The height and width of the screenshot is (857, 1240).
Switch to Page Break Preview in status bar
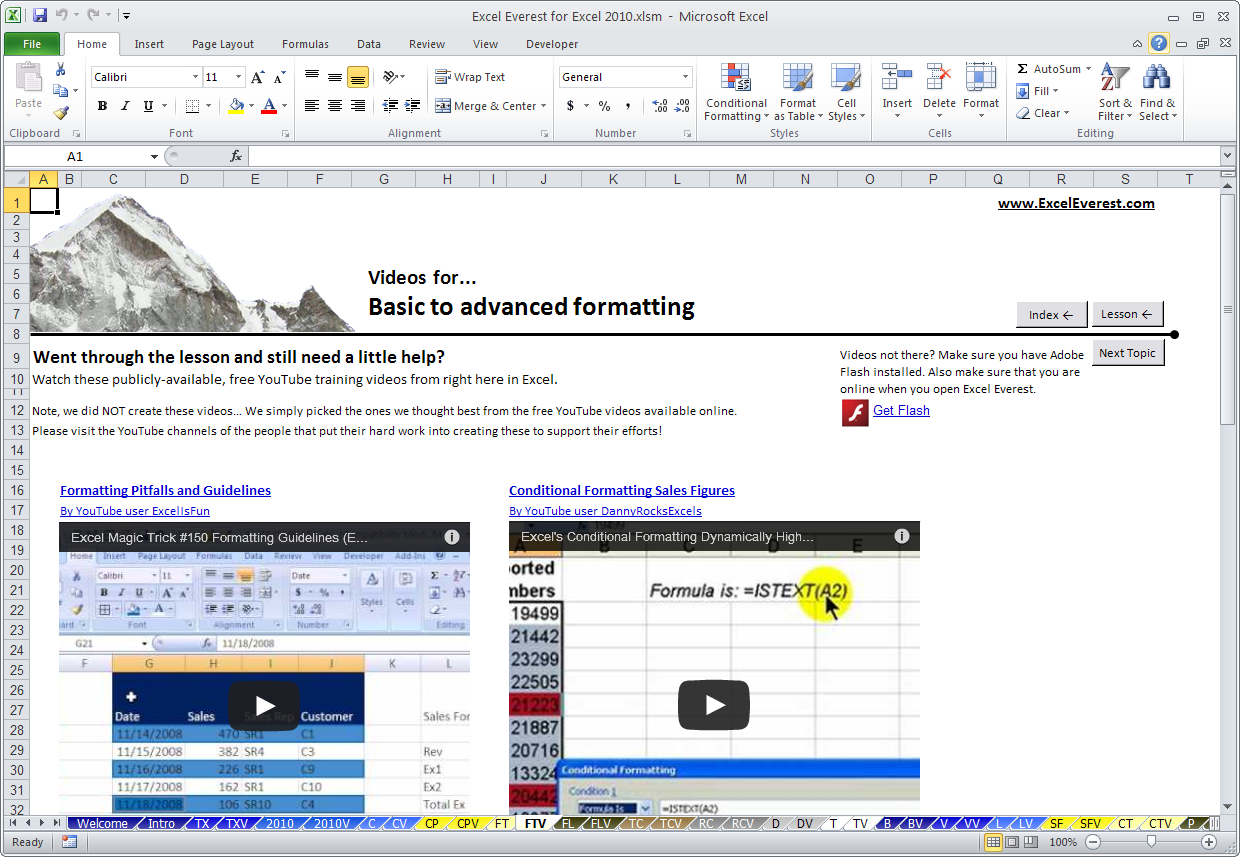[1031, 842]
